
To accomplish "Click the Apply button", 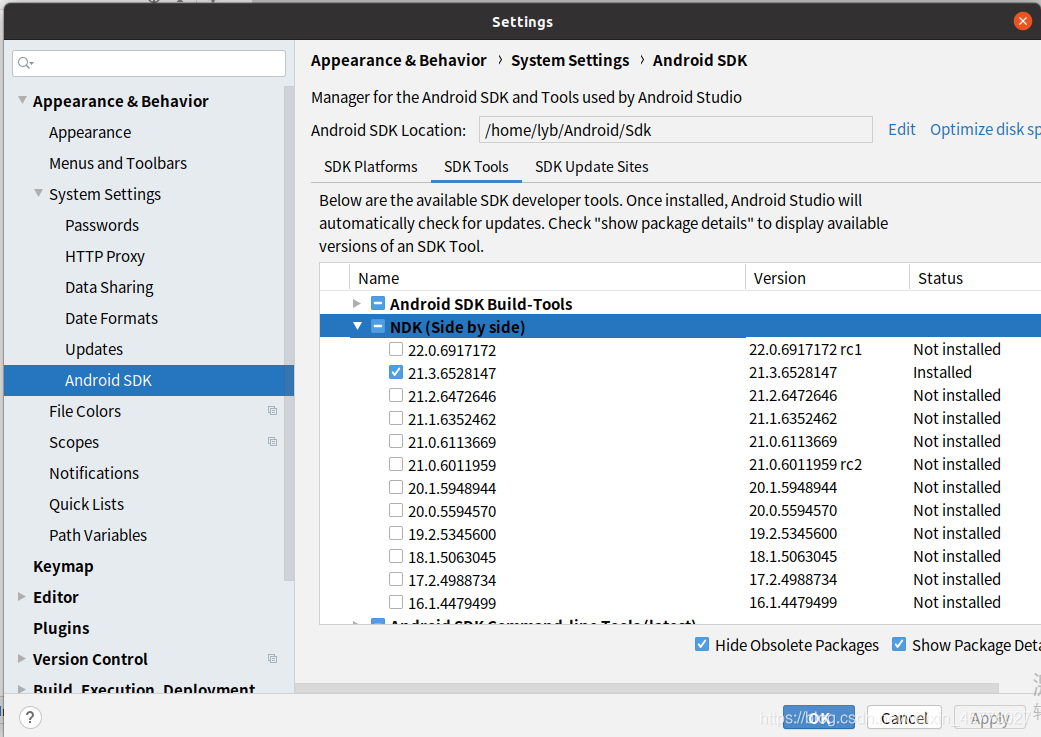I will coord(990,718).
